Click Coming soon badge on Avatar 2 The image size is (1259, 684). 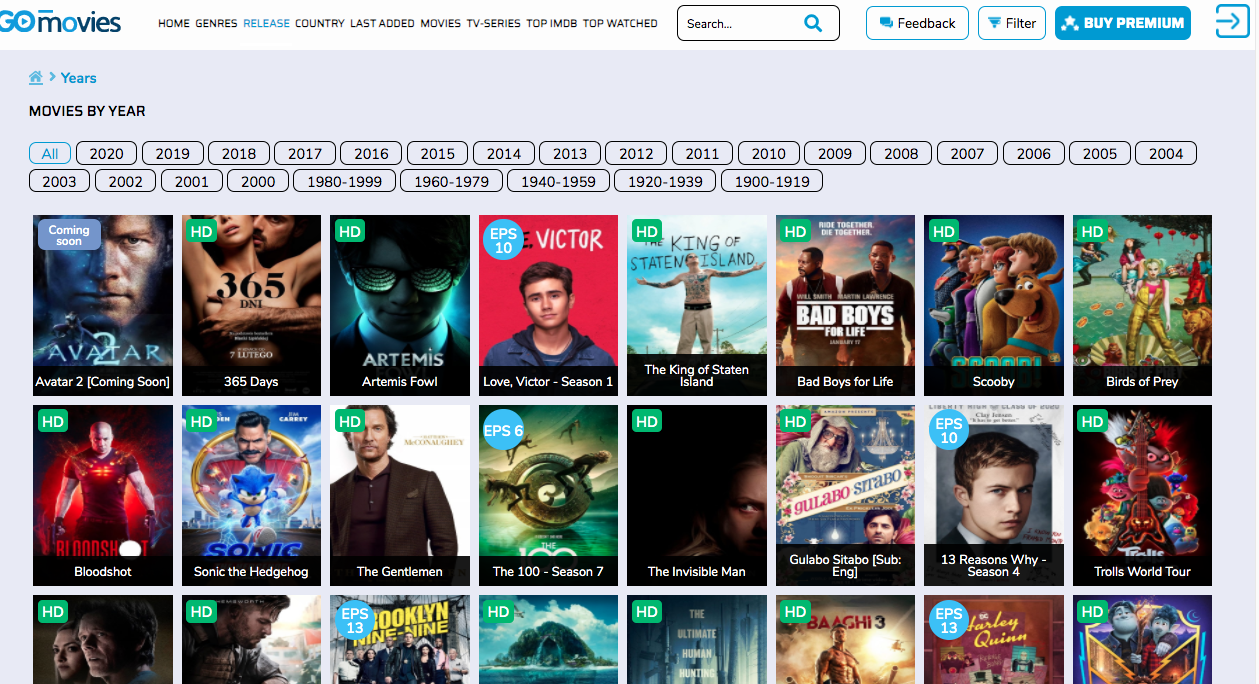tap(69, 235)
